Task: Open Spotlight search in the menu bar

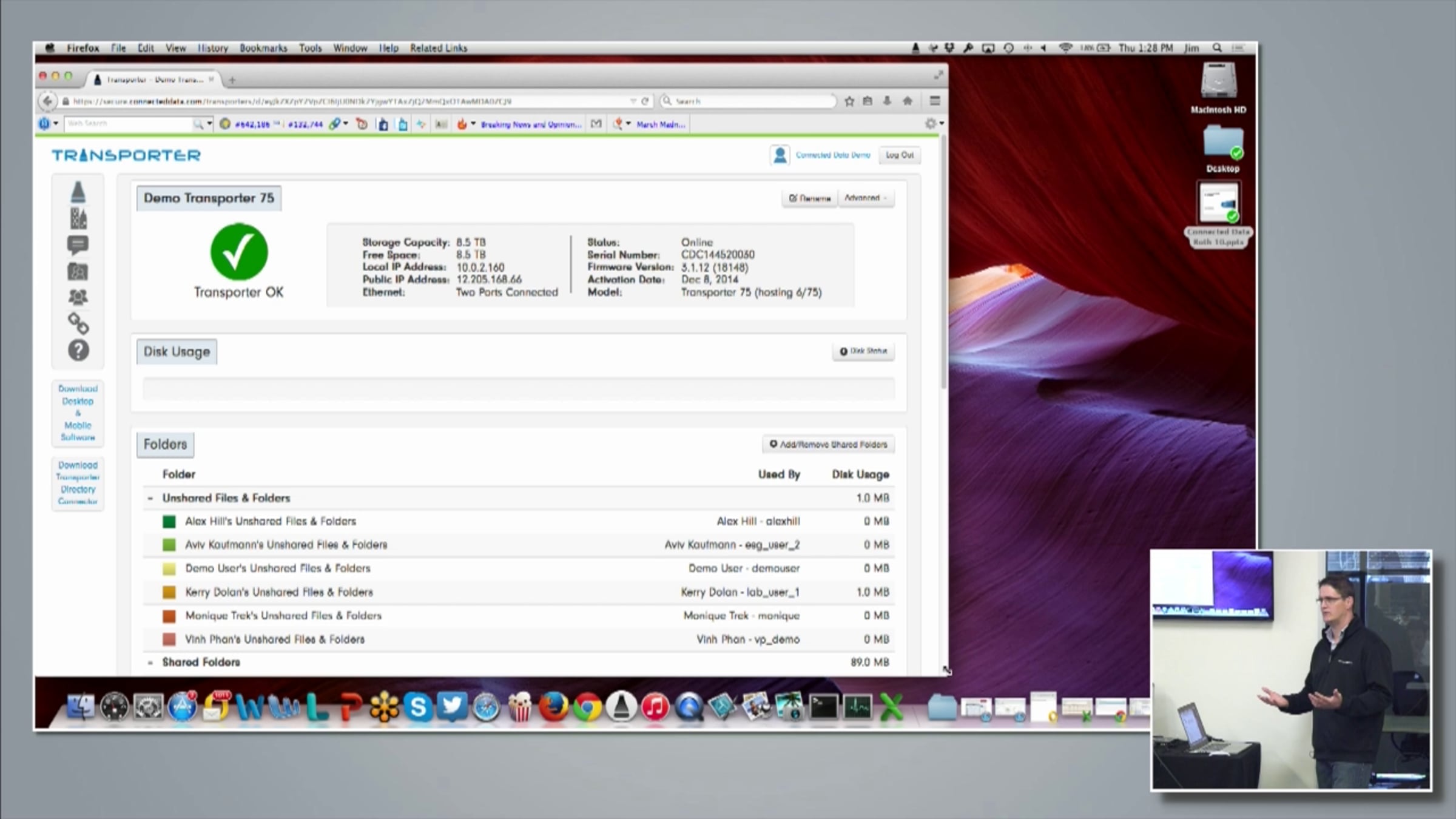Action: (x=1217, y=48)
